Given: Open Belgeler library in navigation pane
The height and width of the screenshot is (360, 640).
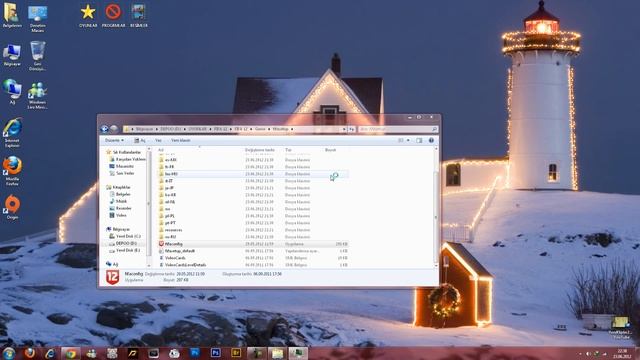Looking at the screenshot, I should [120, 194].
